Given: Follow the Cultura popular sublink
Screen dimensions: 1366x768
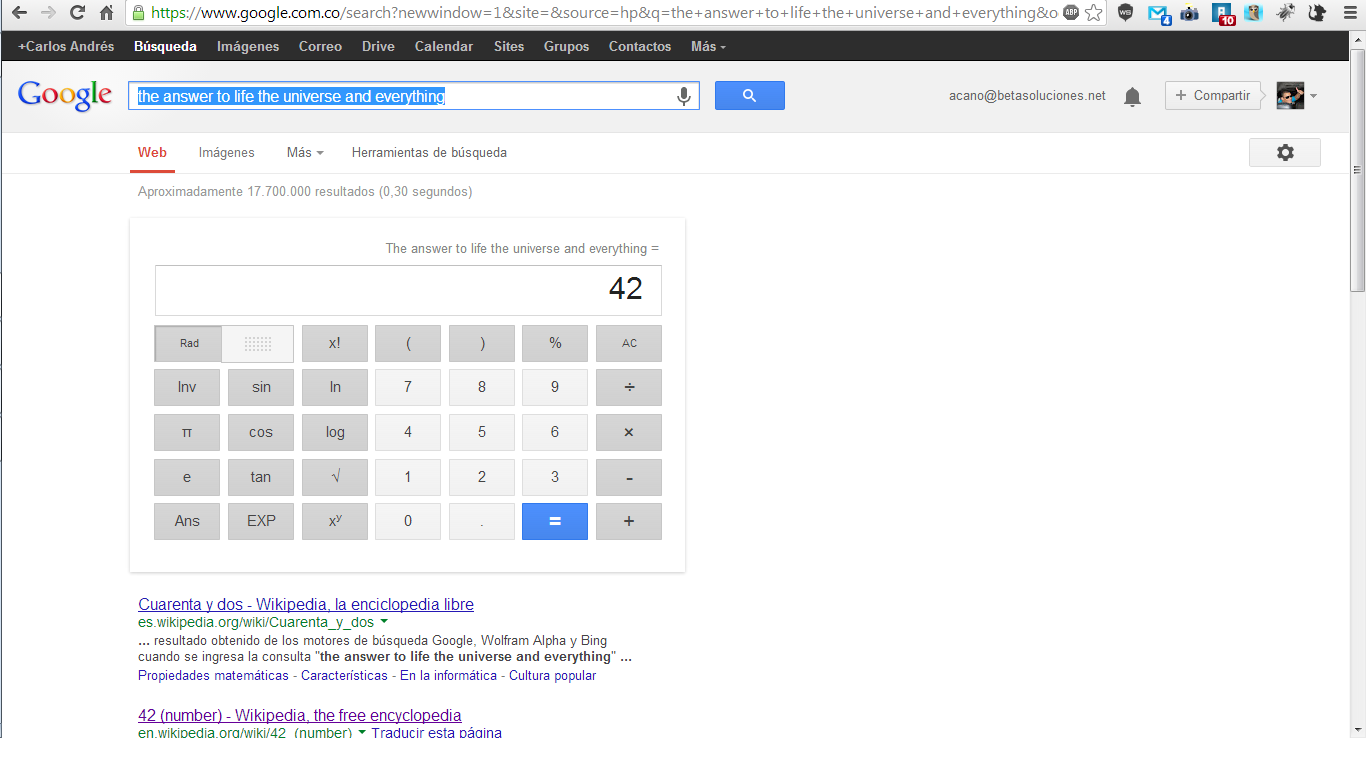Looking at the screenshot, I should point(553,676).
